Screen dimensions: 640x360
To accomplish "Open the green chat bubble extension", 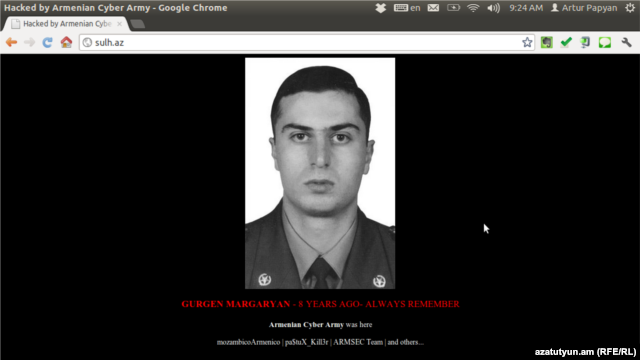I will click(x=605, y=42).
